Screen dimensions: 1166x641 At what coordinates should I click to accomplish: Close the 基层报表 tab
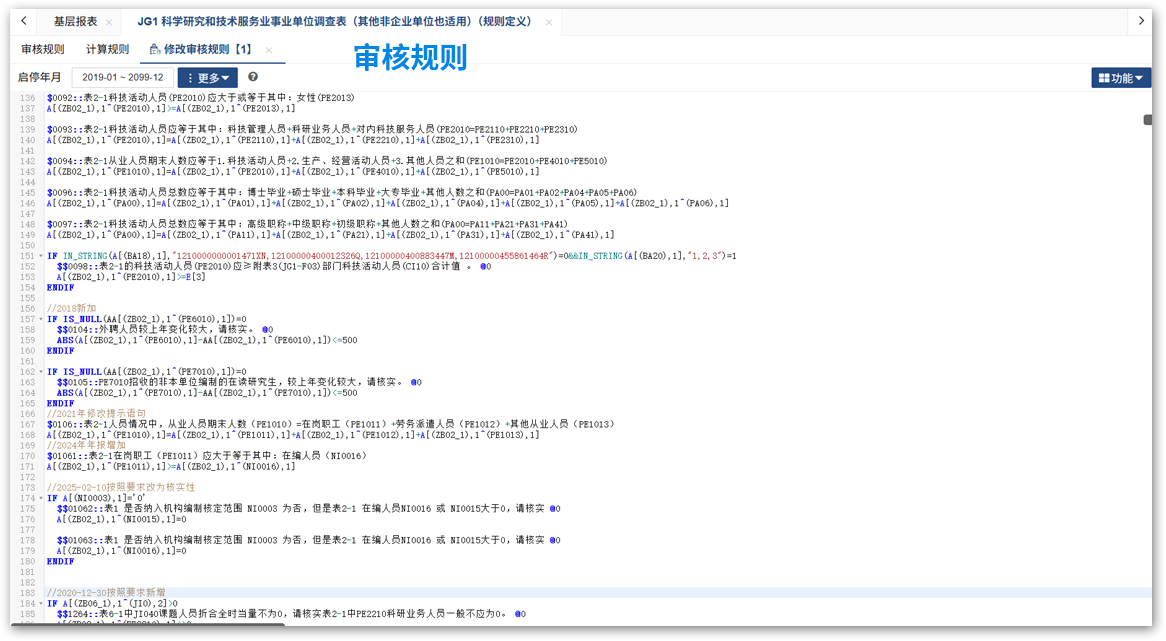point(109,22)
